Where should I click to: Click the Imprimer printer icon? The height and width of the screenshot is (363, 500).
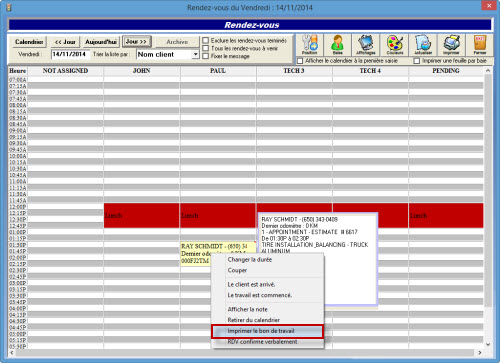click(451, 45)
